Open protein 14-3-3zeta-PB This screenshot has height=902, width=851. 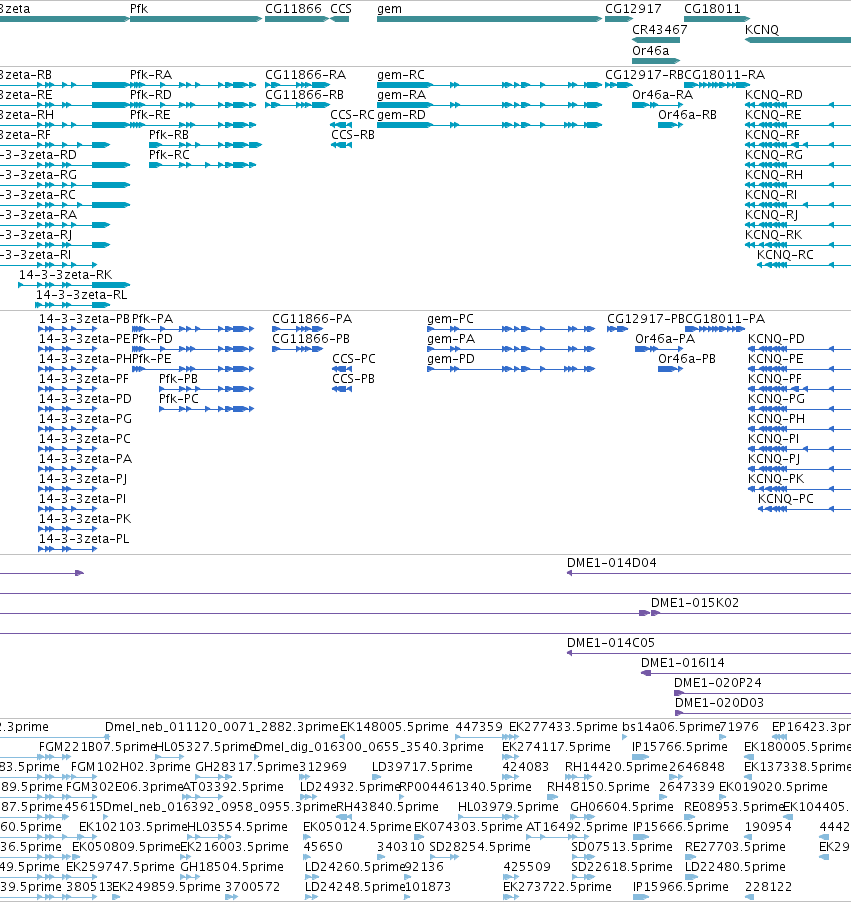(x=84, y=319)
